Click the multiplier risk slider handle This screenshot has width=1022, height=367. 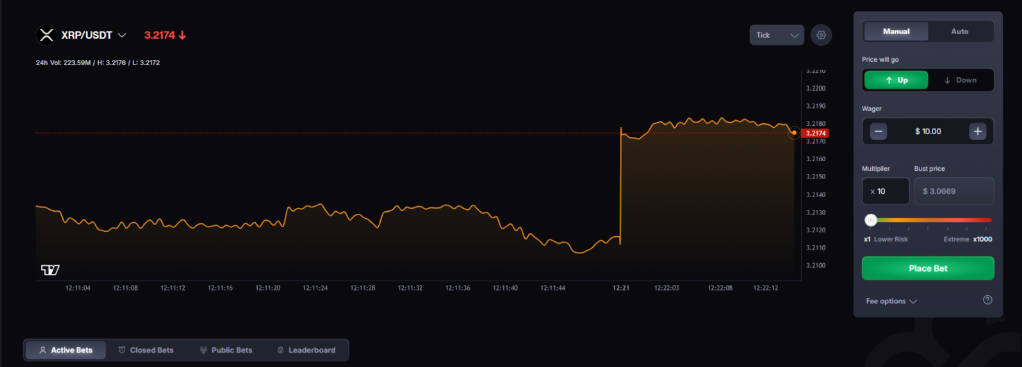(870, 220)
